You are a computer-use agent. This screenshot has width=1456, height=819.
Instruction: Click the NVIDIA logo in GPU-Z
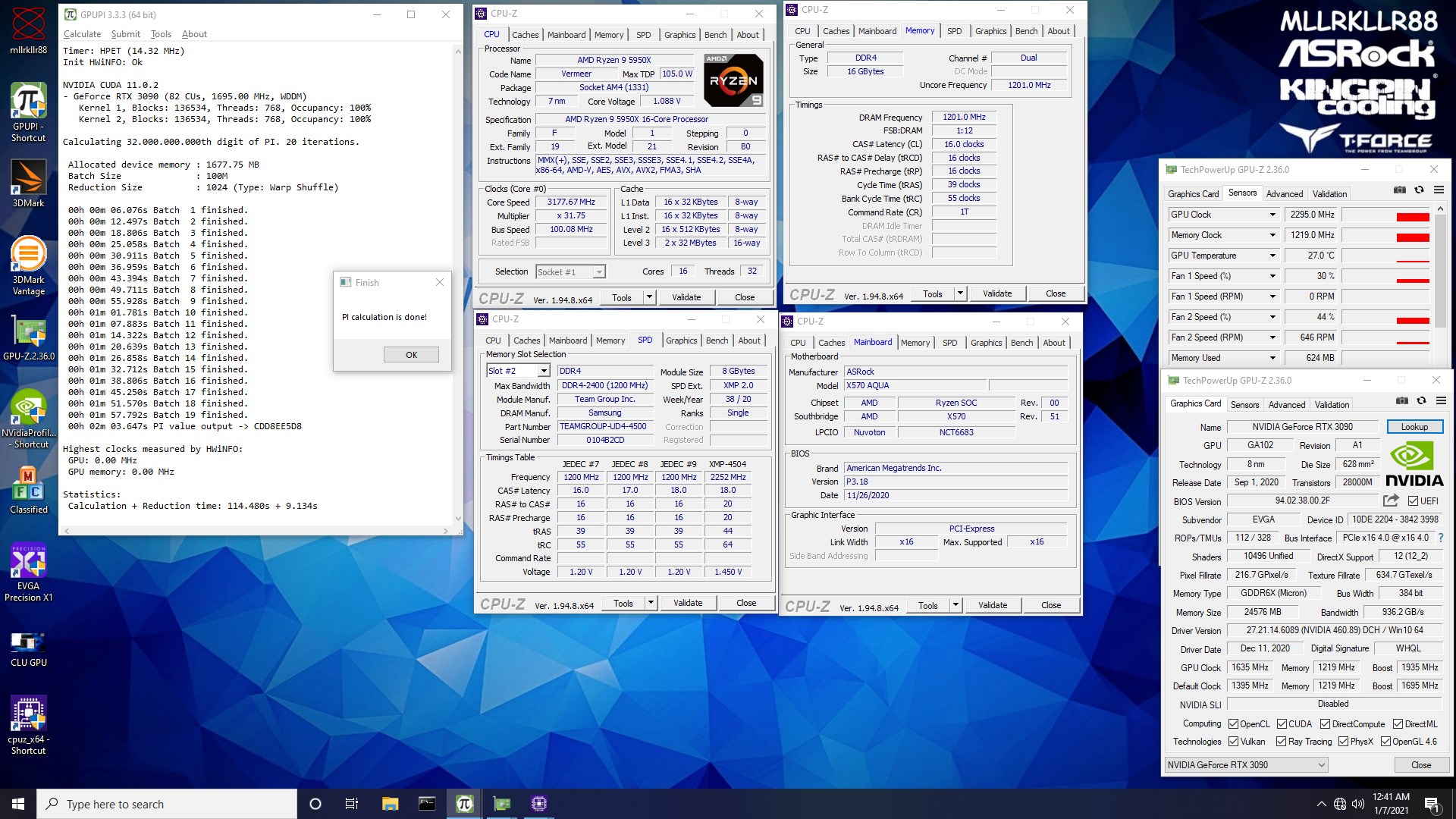point(1414,463)
